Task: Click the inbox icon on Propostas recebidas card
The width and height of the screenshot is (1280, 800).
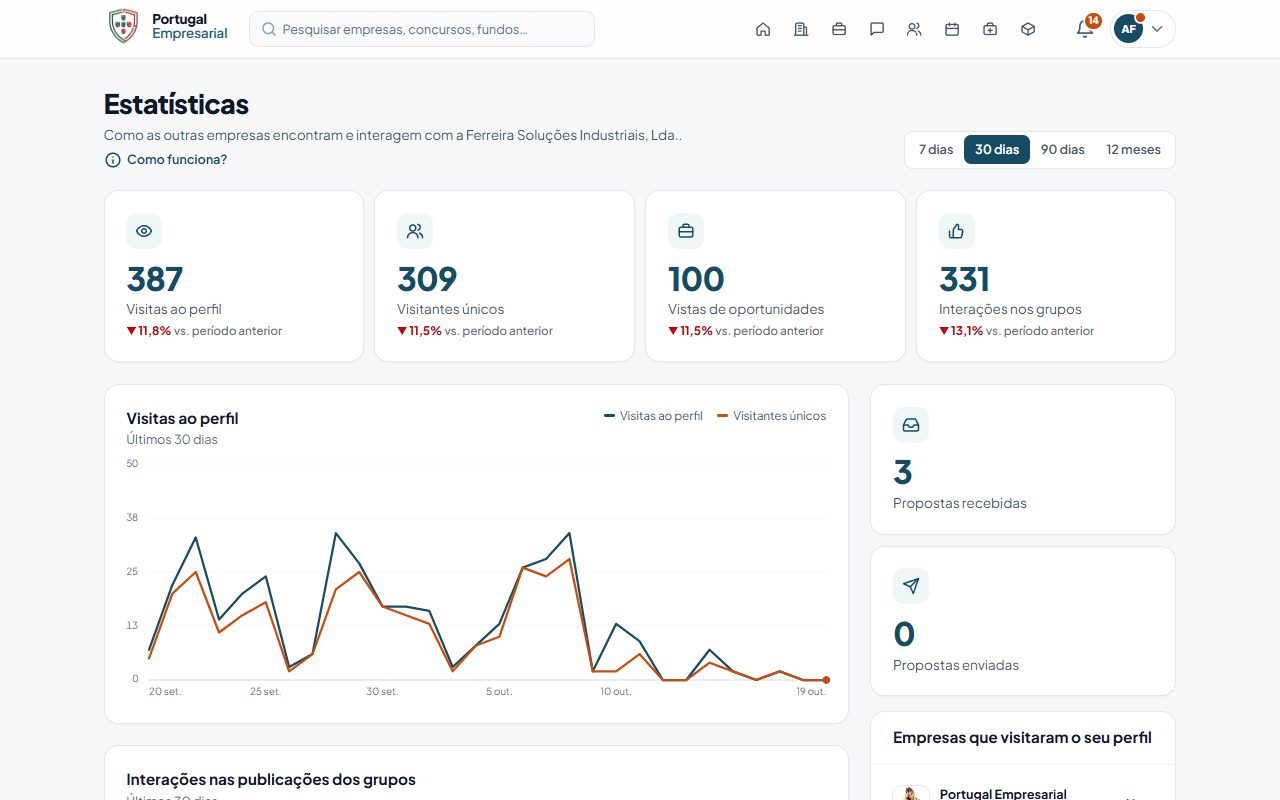Action: [x=911, y=425]
